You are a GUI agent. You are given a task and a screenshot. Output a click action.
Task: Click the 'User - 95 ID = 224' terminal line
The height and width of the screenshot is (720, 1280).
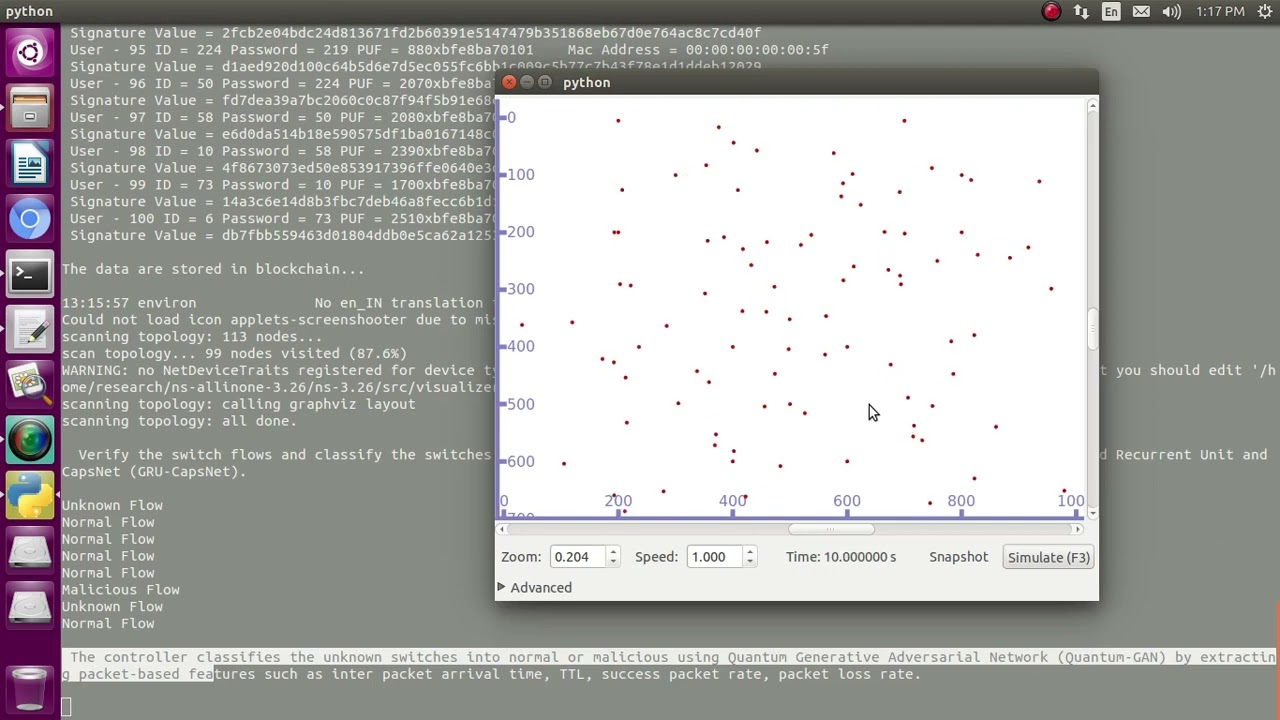(x=449, y=49)
